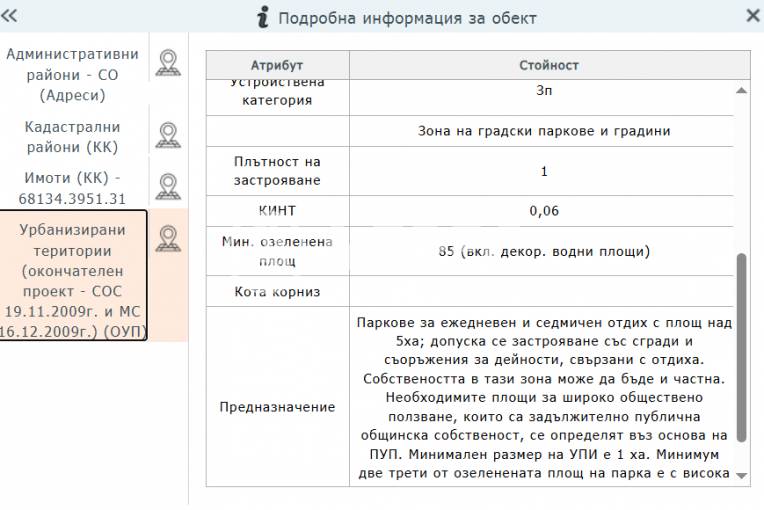Collapse panel with double chevron icon
This screenshot has width=764, height=510.
point(9,16)
